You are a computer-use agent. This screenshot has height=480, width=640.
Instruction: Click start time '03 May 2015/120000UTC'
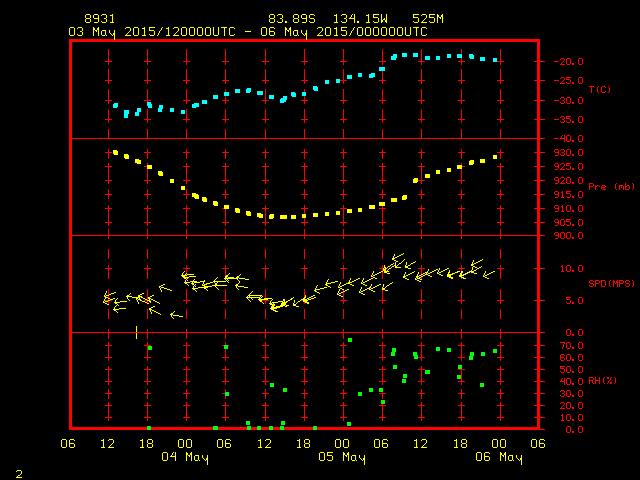click(x=152, y=32)
